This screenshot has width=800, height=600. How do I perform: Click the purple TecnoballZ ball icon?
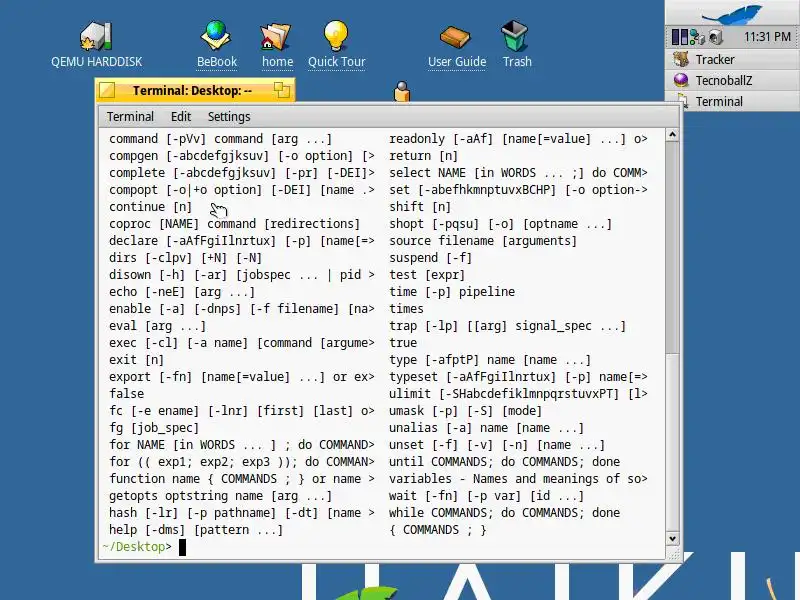681,80
